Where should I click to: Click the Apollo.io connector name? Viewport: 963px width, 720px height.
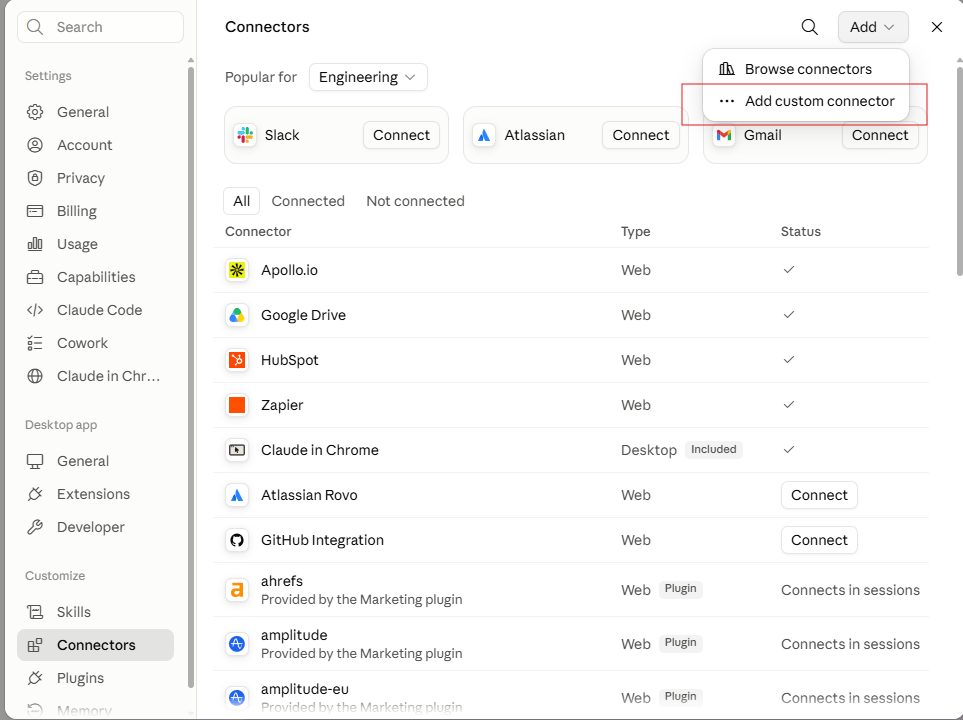tap(289, 270)
